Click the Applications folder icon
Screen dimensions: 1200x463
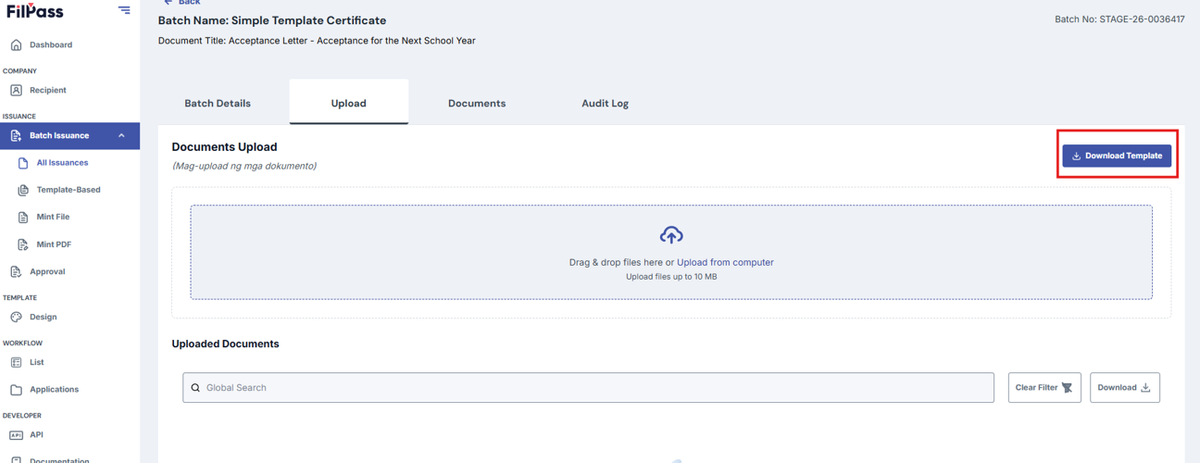16,389
